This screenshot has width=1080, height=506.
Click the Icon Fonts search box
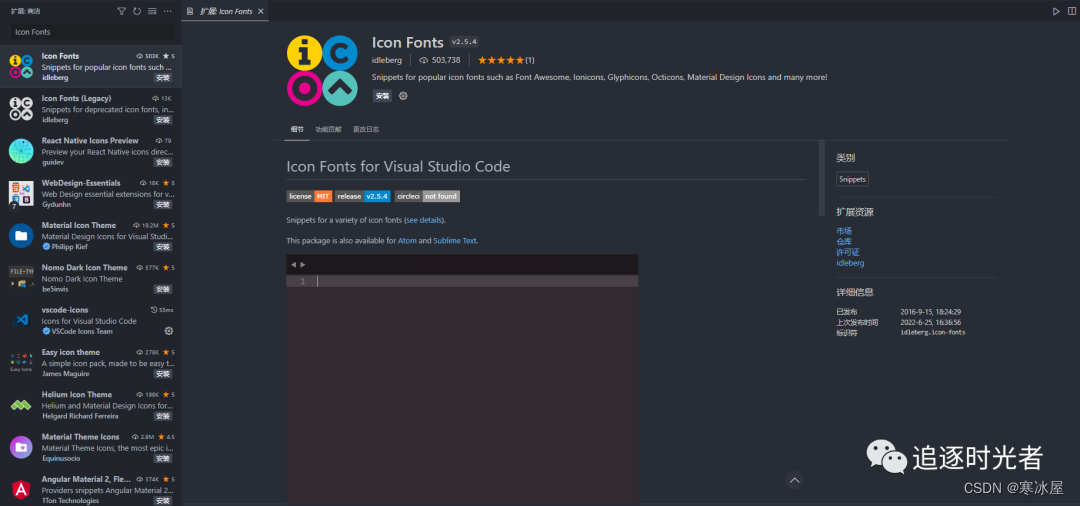pos(92,32)
